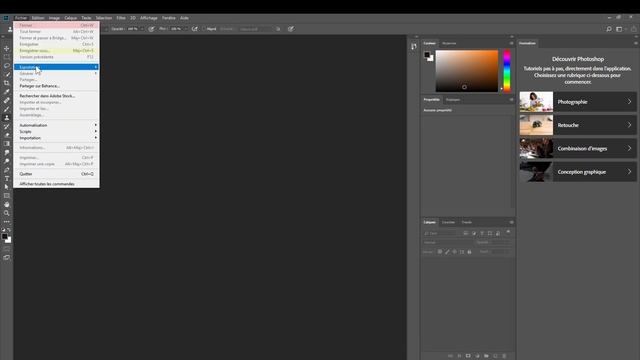The image size is (640, 360).
Task: Toggle Quick Mask mode icon
Action: [7, 249]
